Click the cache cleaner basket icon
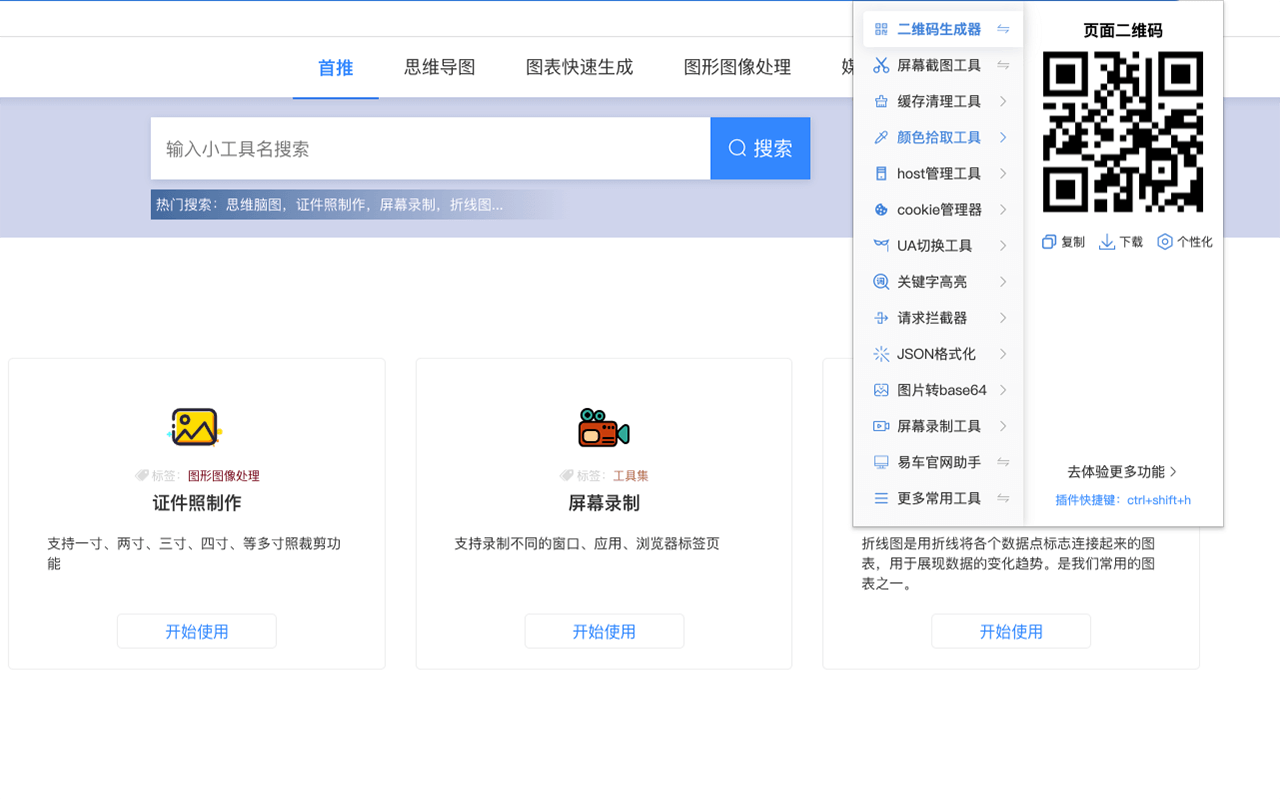Screen dimensions: 1280x800 click(881, 101)
